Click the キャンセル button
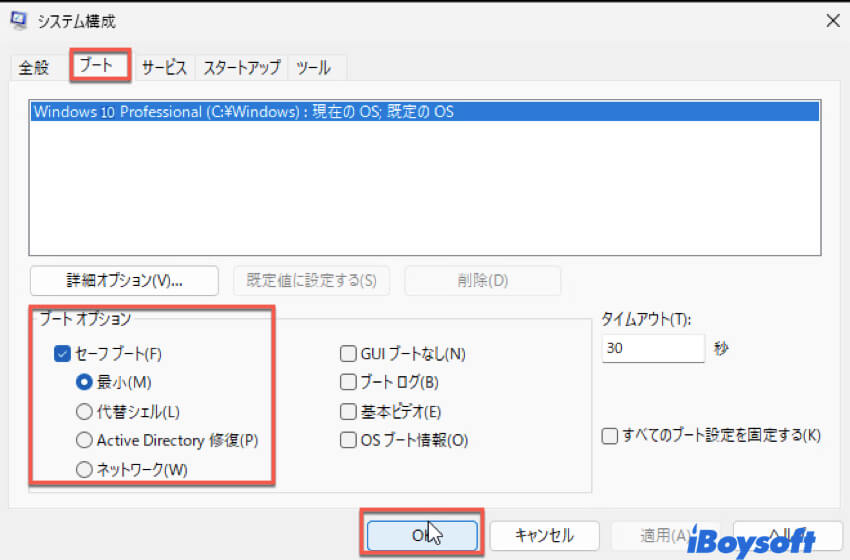The width and height of the screenshot is (850, 560). click(544, 536)
